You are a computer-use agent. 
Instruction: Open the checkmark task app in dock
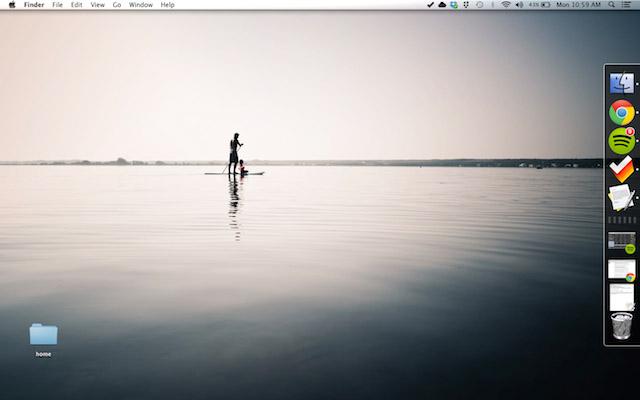click(621, 169)
